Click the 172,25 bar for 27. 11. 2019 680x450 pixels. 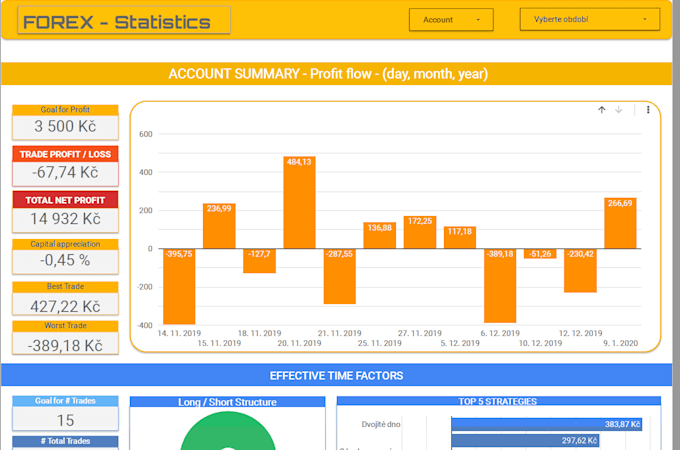(x=420, y=232)
